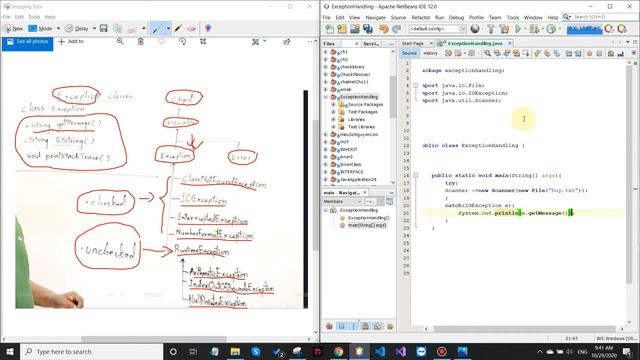This screenshot has width=640, height=360.
Task: Run Project with green play icon
Action: [x=518, y=29]
